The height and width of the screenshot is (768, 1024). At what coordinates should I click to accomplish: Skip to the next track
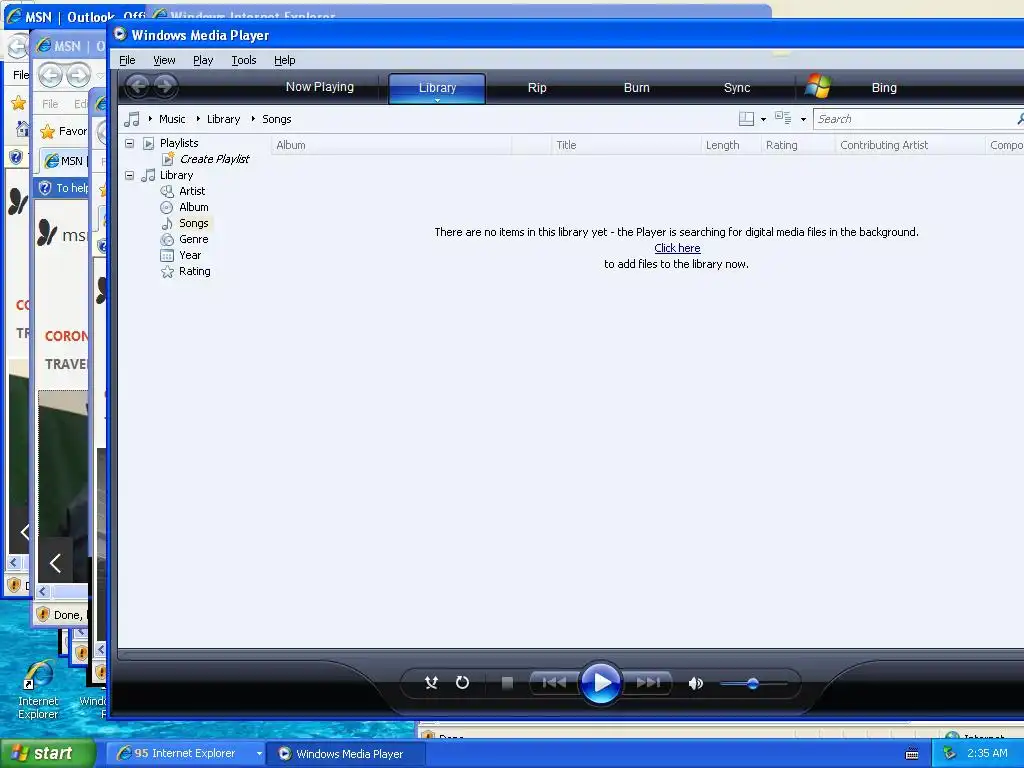pyautogui.click(x=648, y=683)
